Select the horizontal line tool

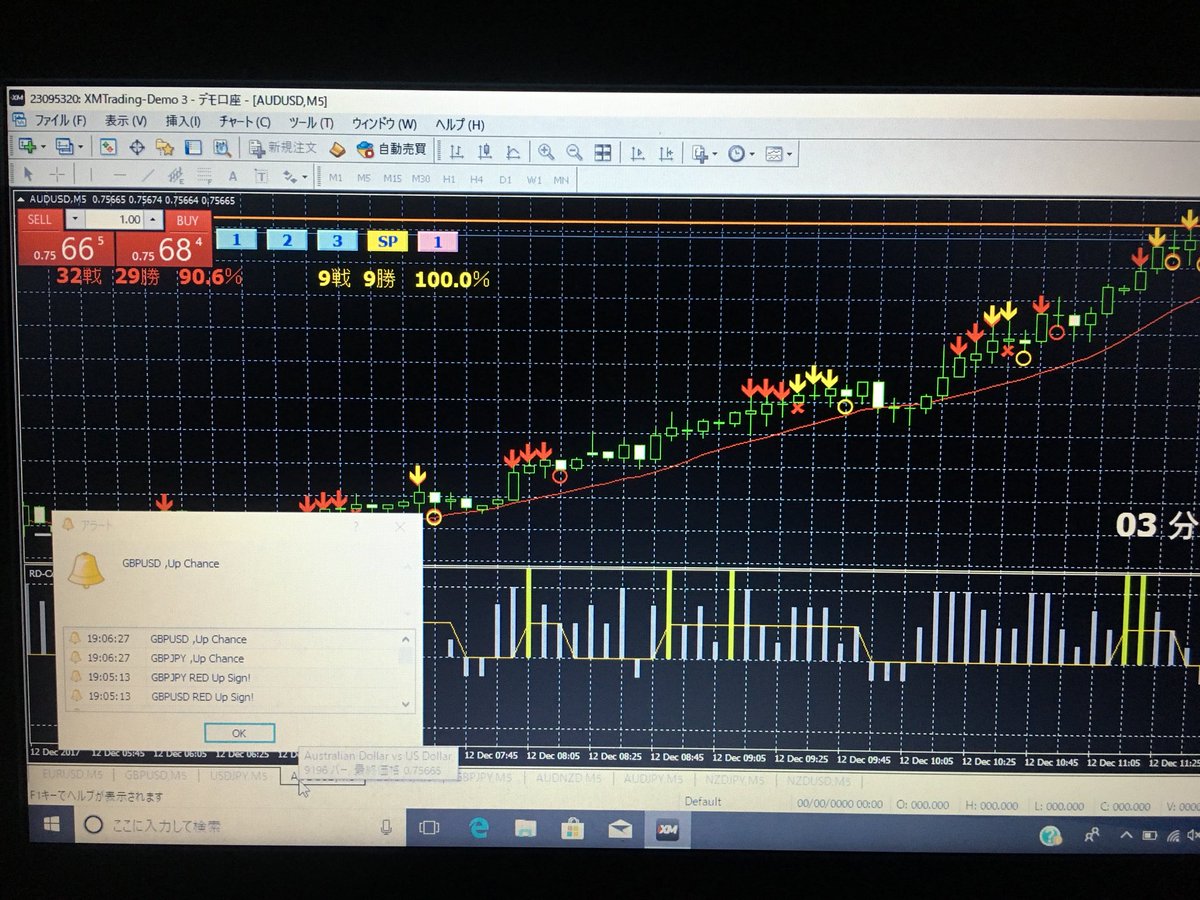click(119, 175)
